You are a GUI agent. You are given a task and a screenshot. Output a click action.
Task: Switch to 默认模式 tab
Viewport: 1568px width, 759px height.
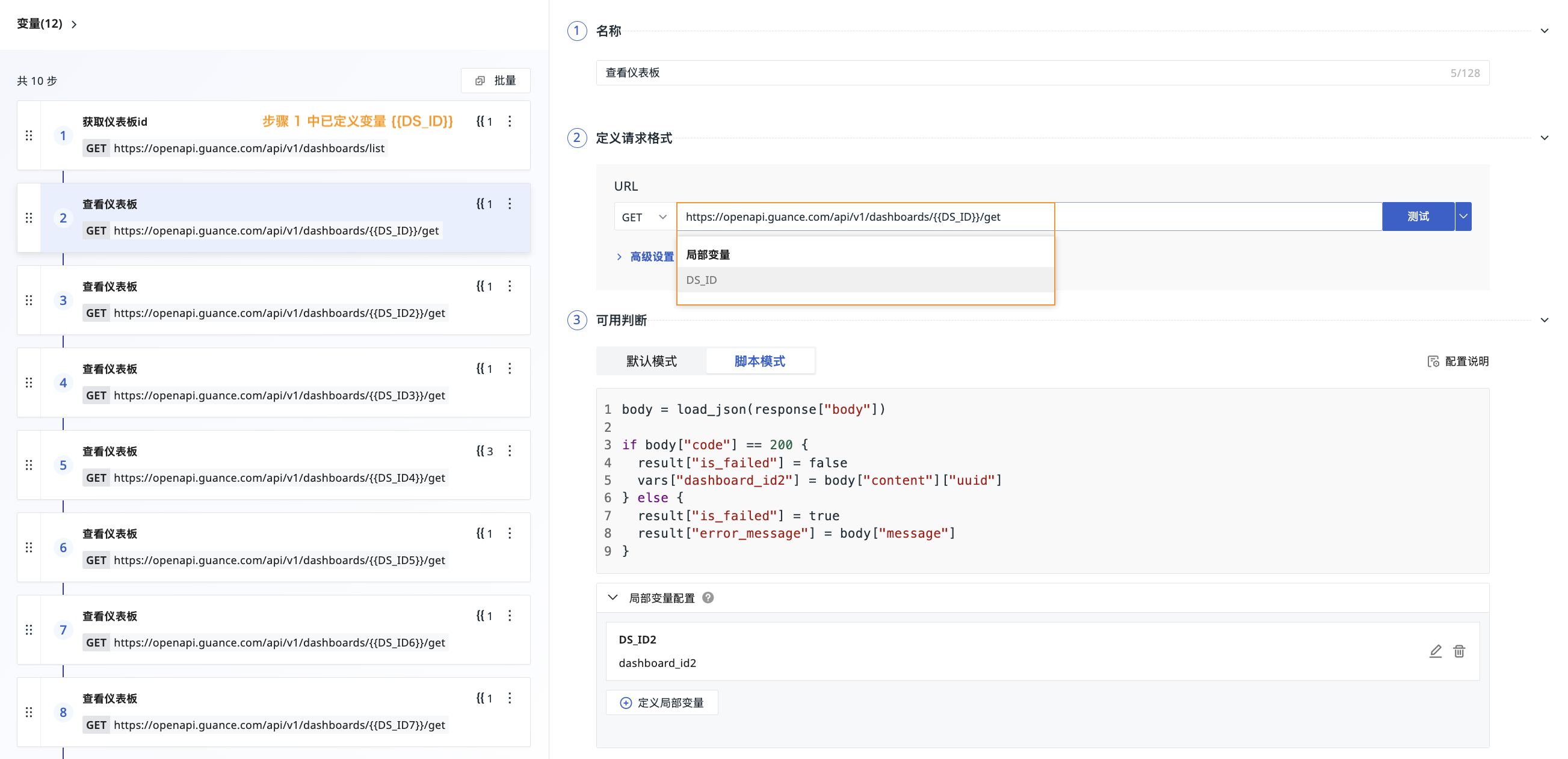point(650,361)
